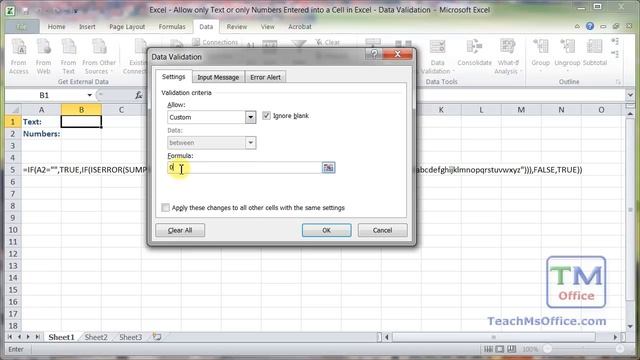This screenshot has height=360, width=640.
Task: Open the View ribbon tab
Action: 267,27
